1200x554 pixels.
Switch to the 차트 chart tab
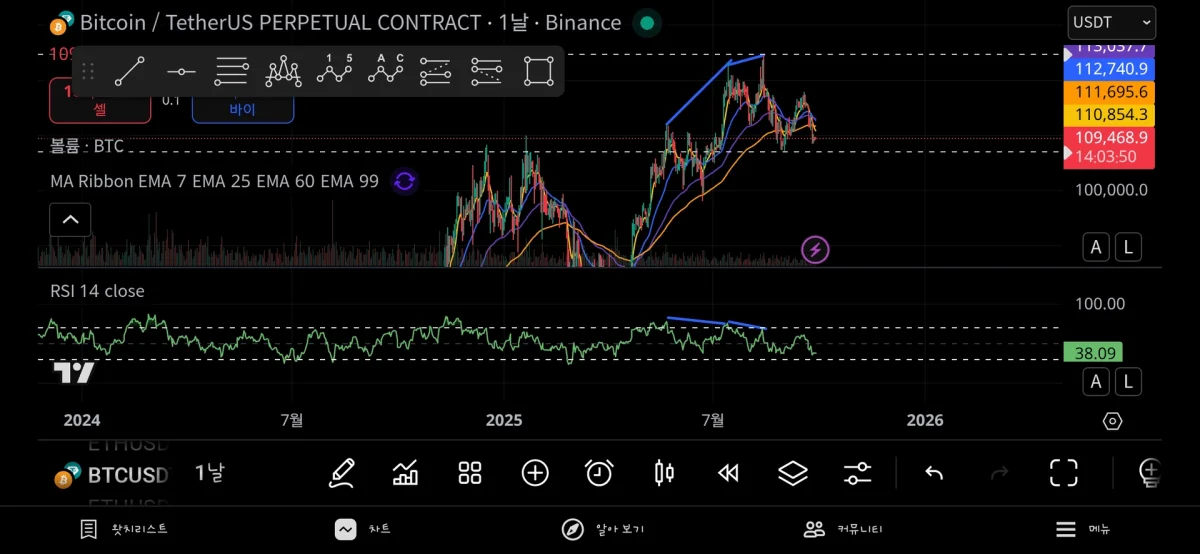click(x=363, y=529)
